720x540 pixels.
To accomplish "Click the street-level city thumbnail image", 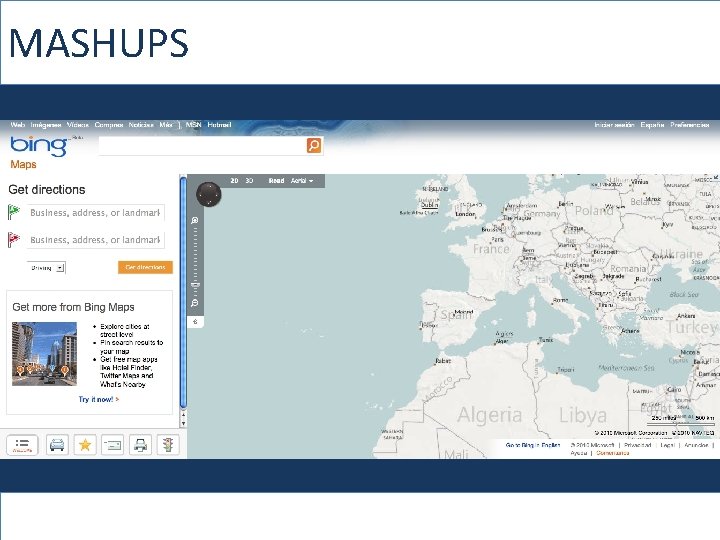I will point(44,354).
